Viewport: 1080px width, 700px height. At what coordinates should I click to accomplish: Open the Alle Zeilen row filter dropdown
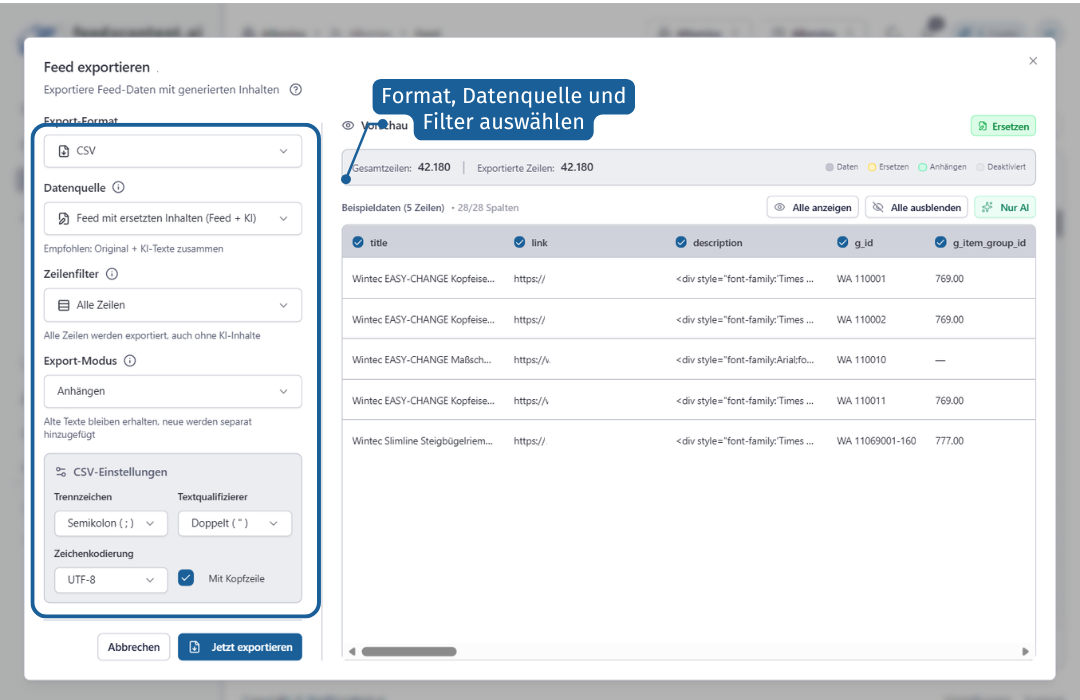click(x=173, y=305)
